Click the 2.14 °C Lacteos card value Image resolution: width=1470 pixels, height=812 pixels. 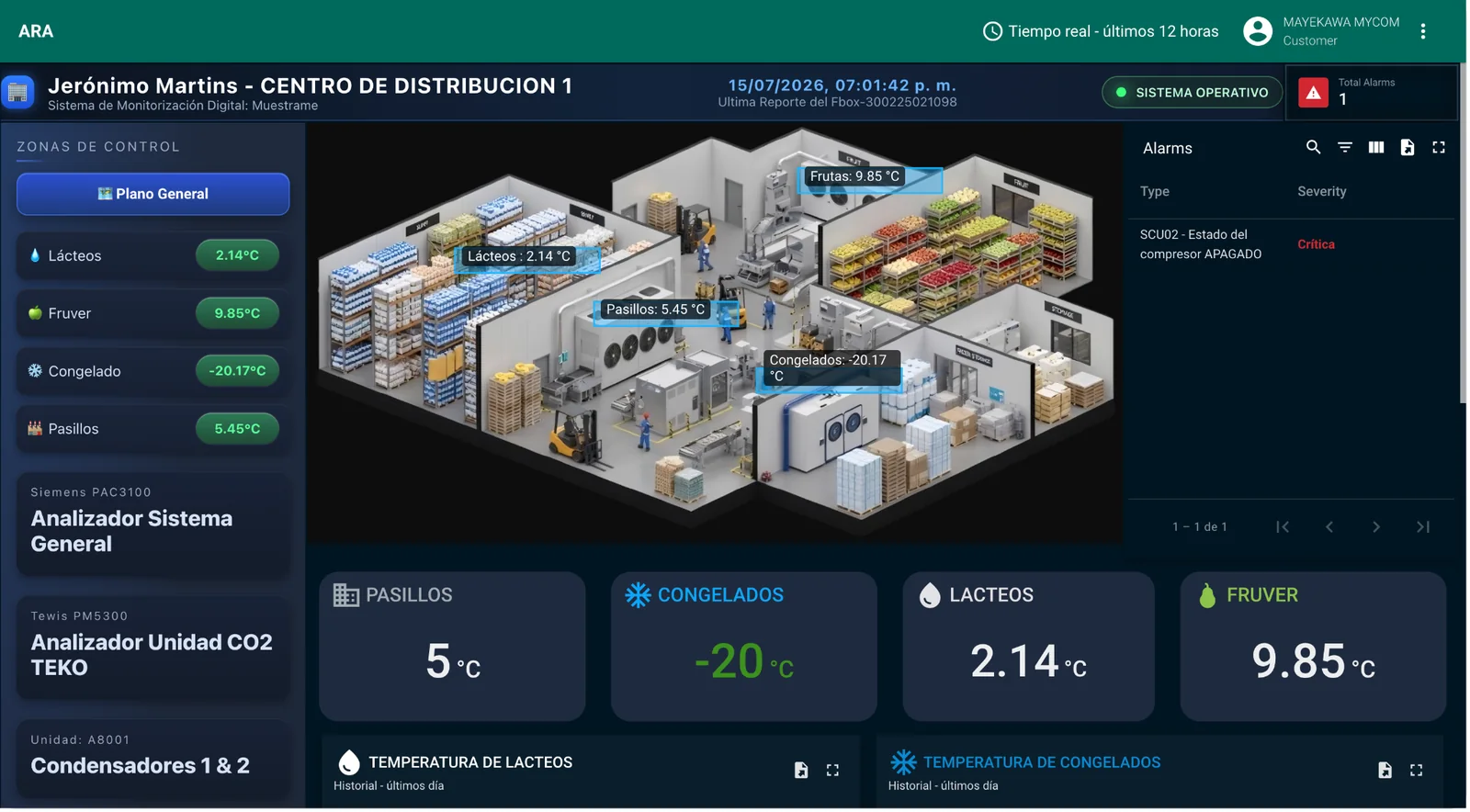1028,661
